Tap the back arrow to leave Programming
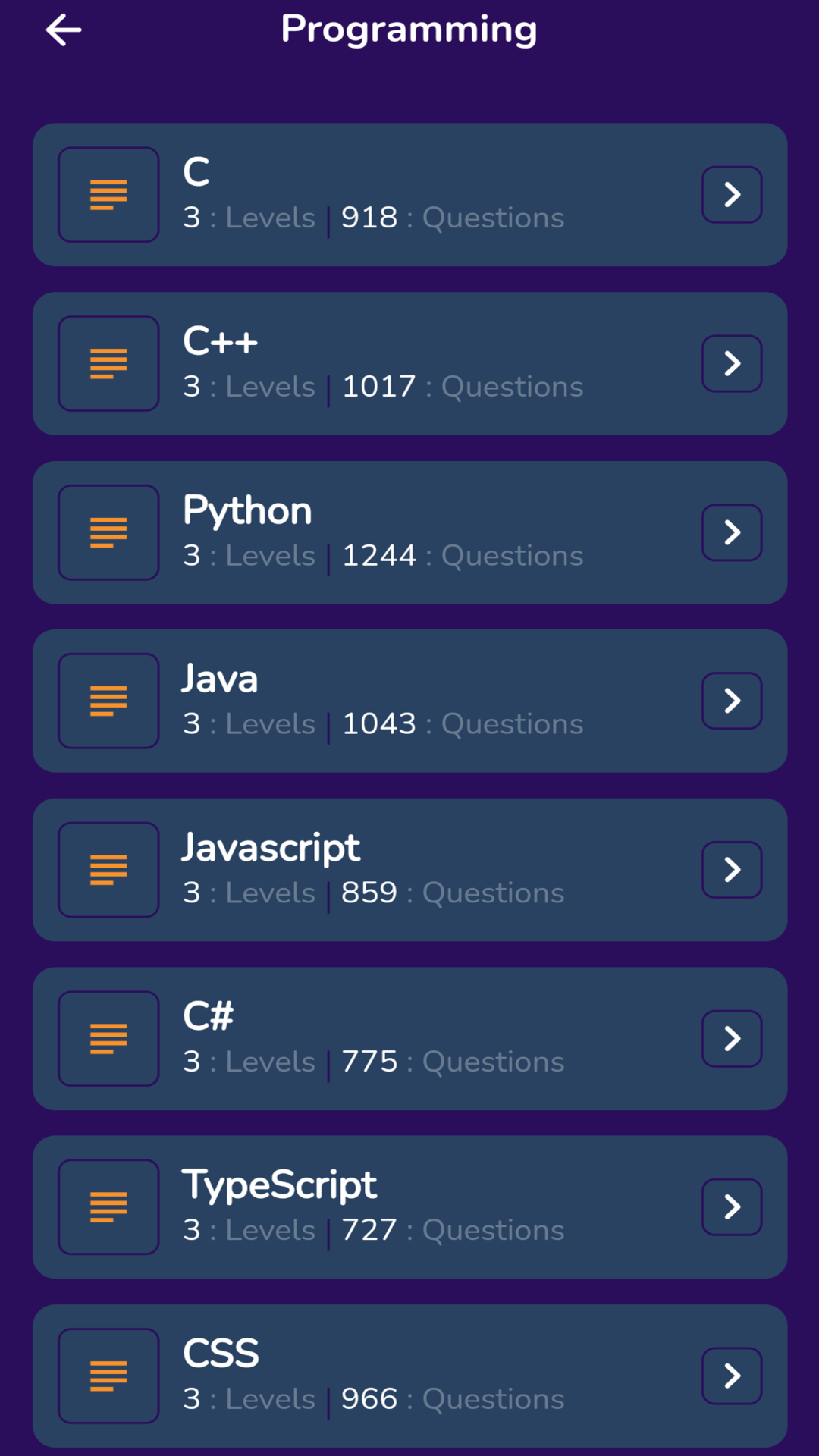The image size is (819, 1456). pos(64,29)
